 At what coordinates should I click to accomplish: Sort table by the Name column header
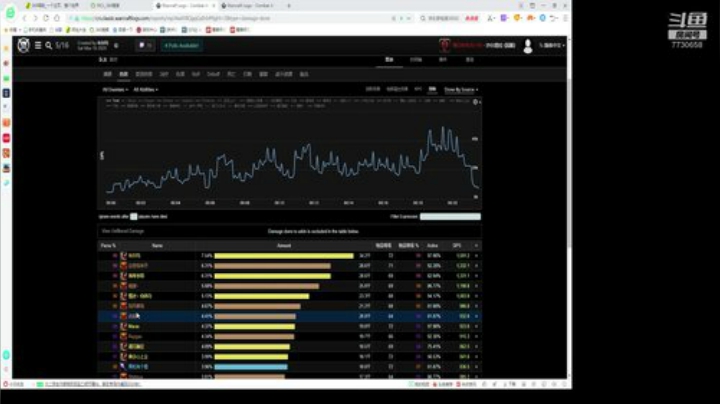[x=157, y=246]
